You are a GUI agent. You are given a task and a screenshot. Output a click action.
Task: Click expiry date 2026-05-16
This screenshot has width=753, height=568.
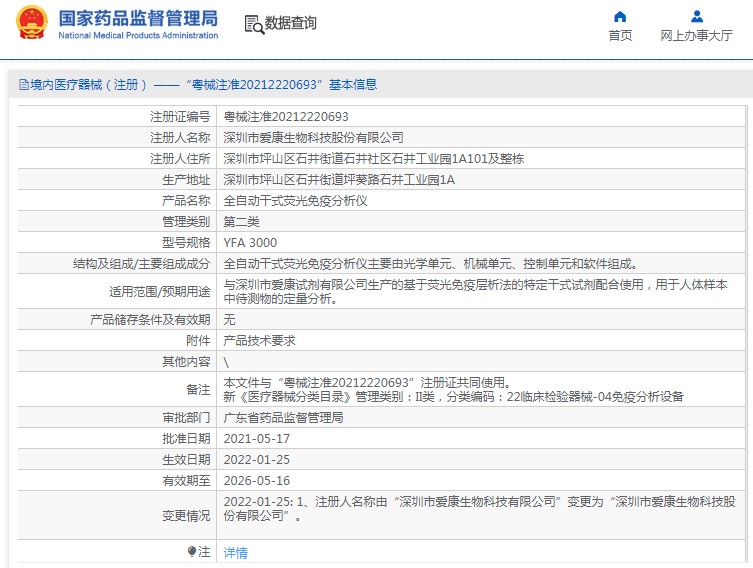256,481
